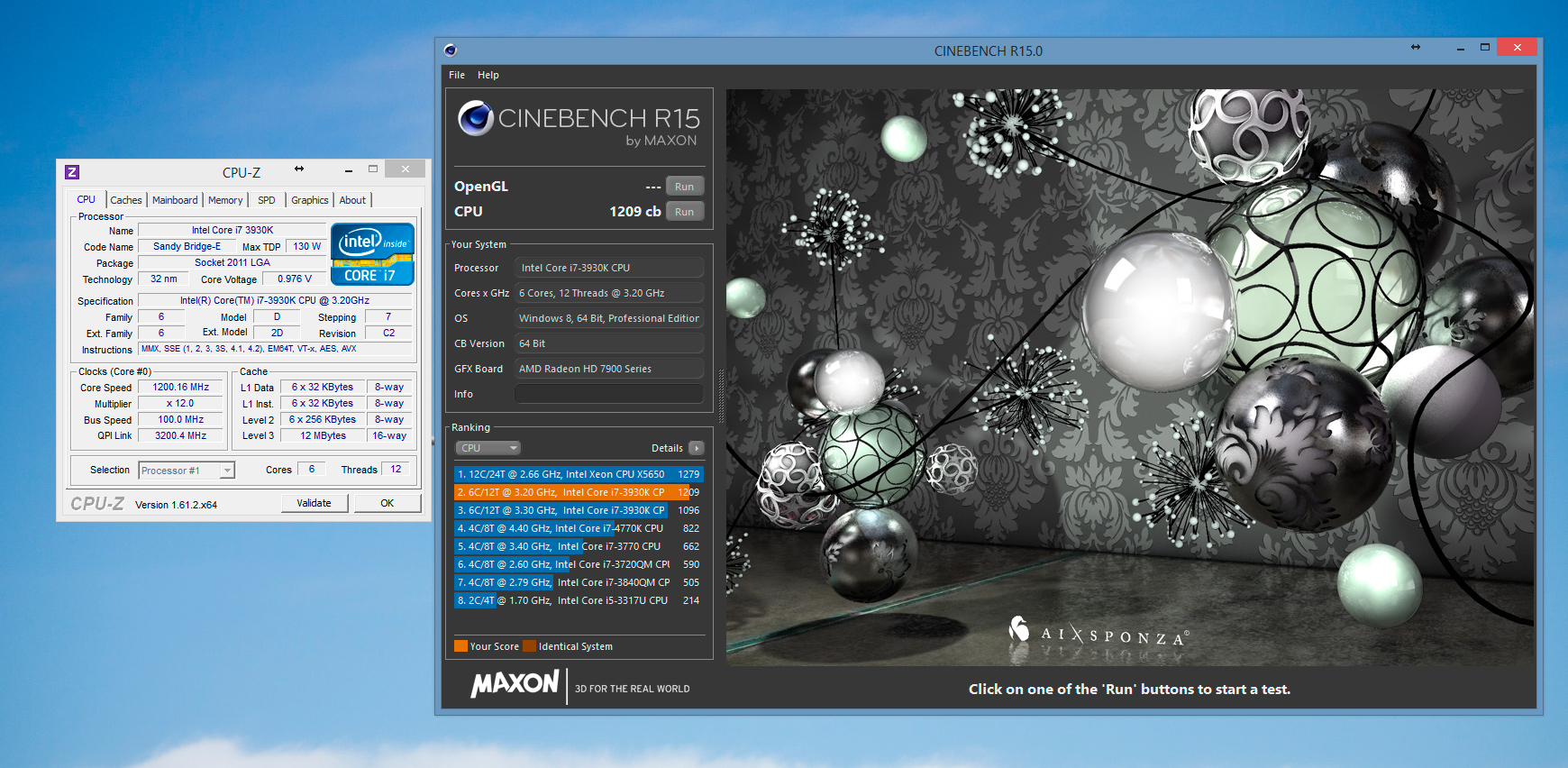Image resolution: width=1568 pixels, height=768 pixels.
Task: Click the Details arrow icon in Ranking
Action: click(x=696, y=448)
